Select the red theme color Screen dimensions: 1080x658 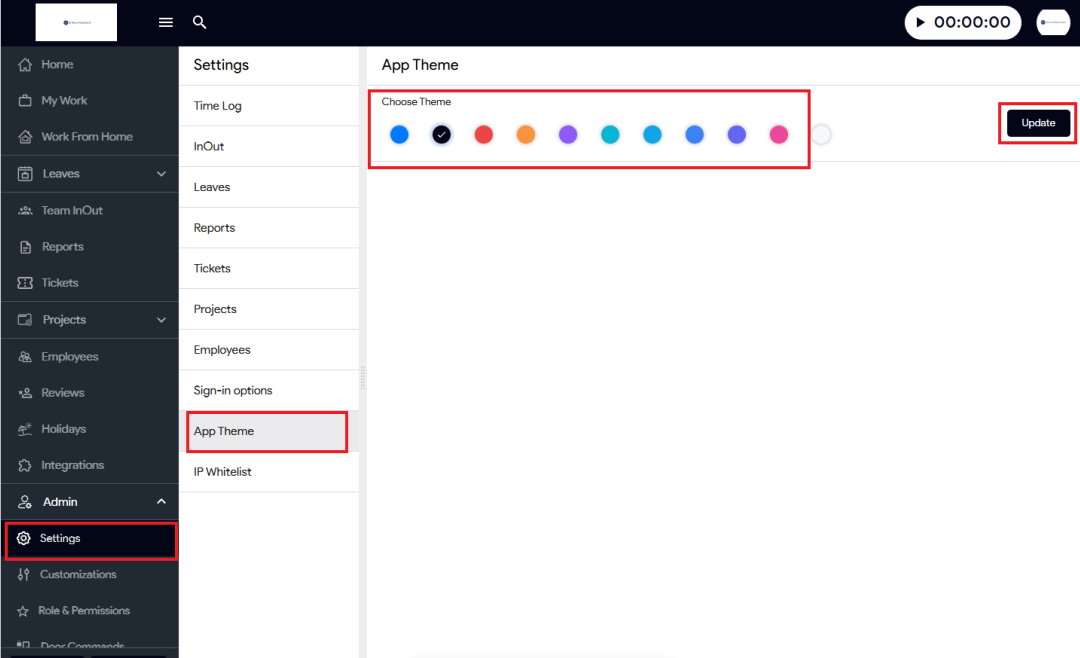(484, 134)
